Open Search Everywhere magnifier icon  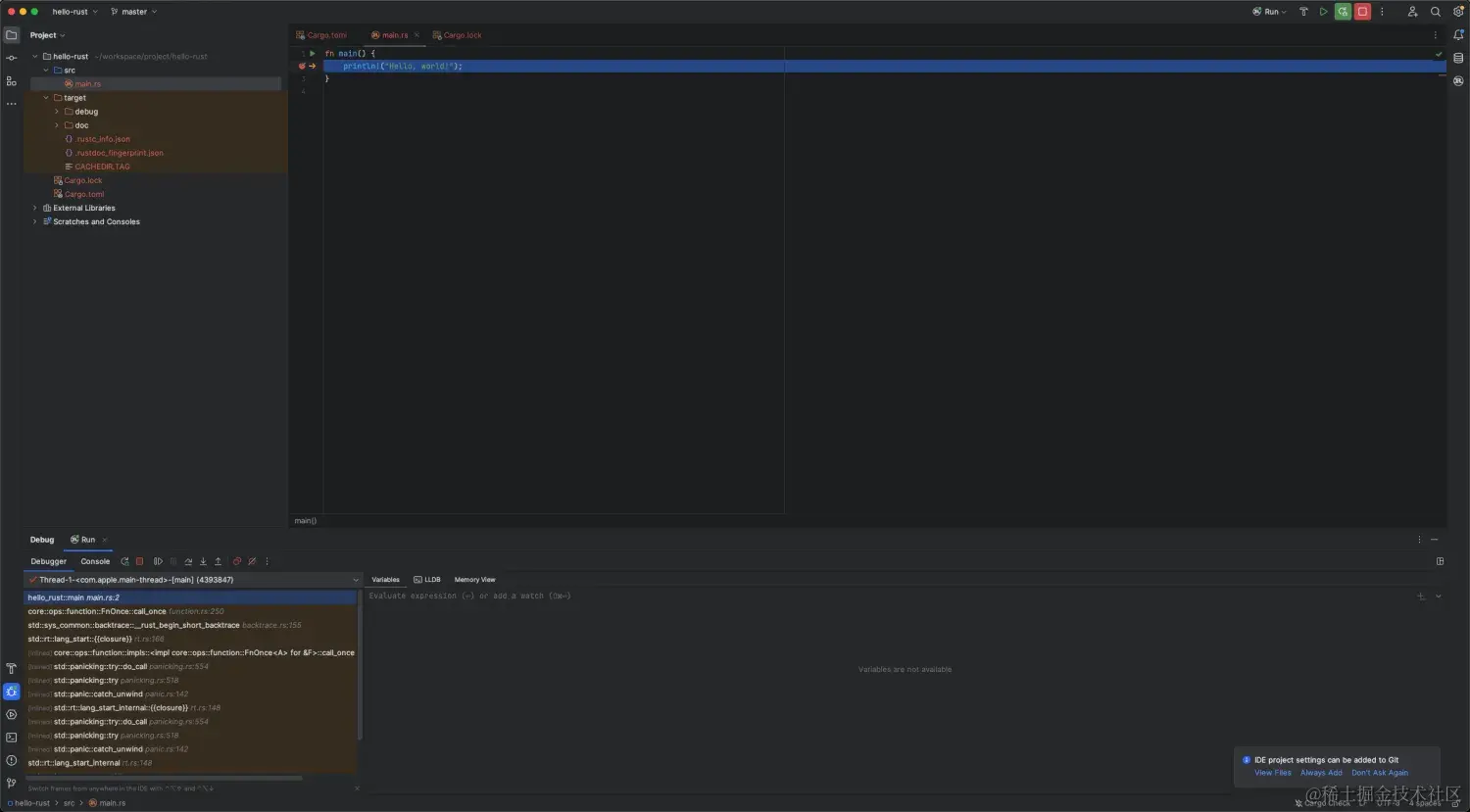click(x=1435, y=12)
